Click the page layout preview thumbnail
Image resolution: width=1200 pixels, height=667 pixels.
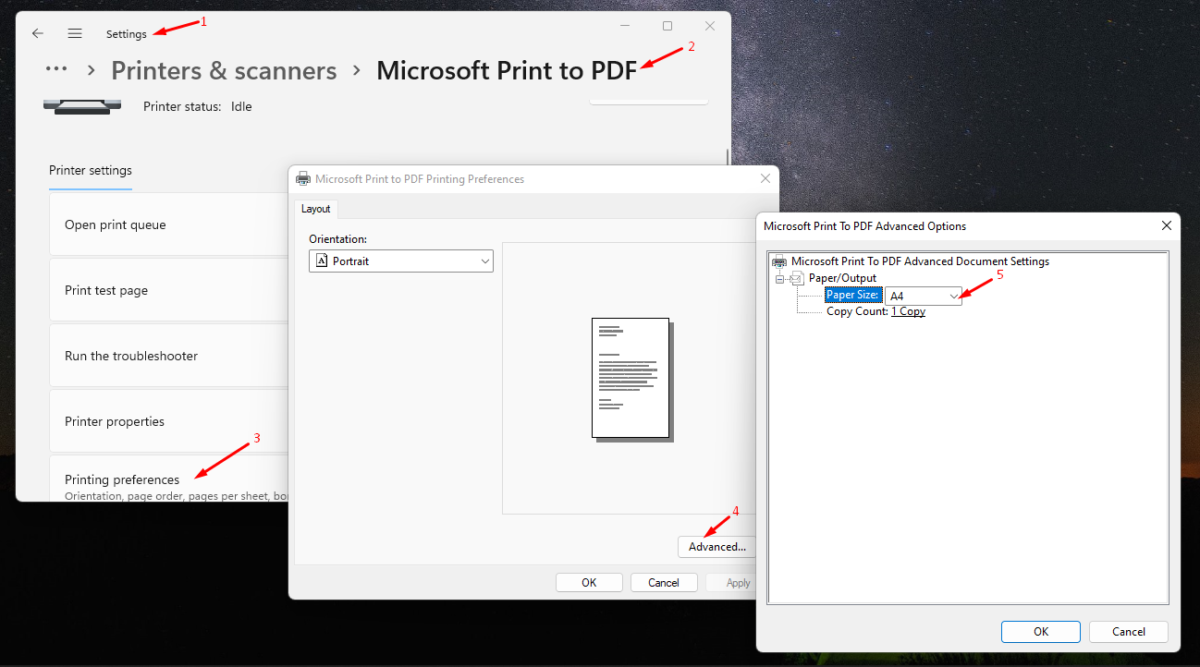coord(632,378)
